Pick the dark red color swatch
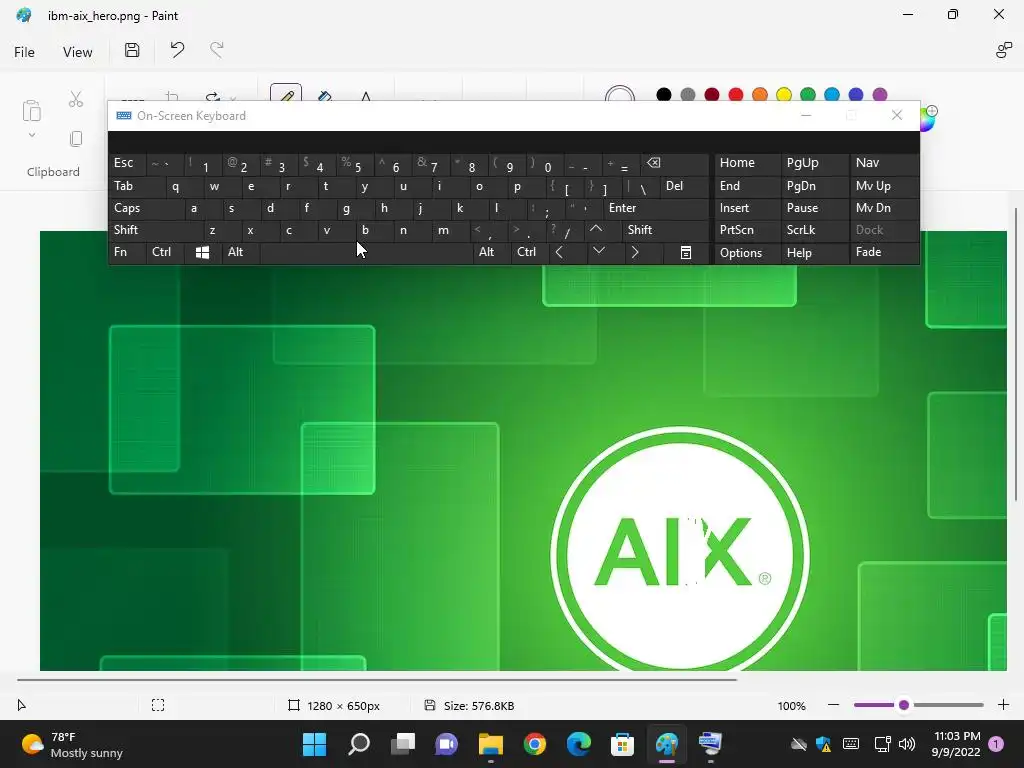Viewport: 1024px width, 768px height. click(x=712, y=95)
